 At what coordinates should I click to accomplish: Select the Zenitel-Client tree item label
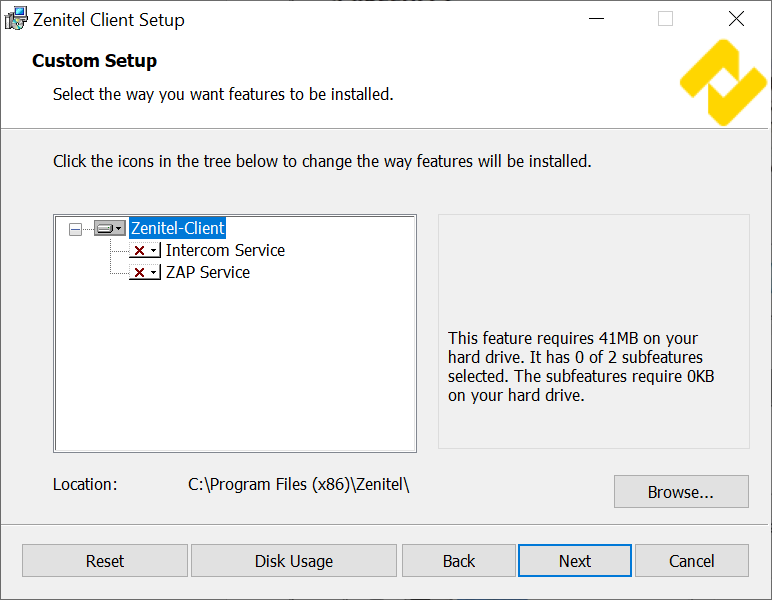(x=177, y=228)
